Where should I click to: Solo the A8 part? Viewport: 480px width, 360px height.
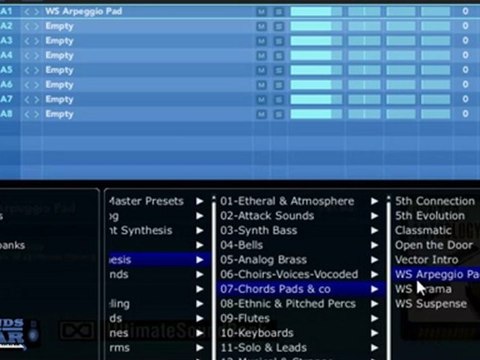pos(279,114)
